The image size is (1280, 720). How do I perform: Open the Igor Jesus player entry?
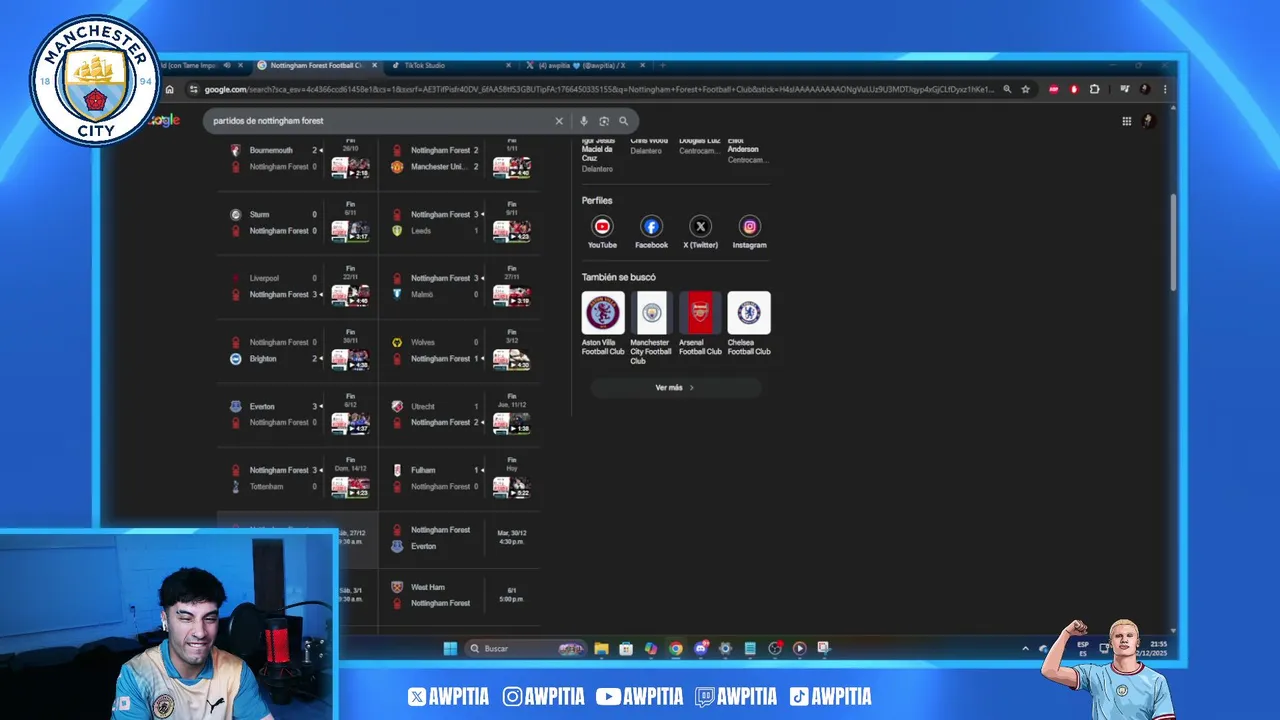(x=596, y=154)
